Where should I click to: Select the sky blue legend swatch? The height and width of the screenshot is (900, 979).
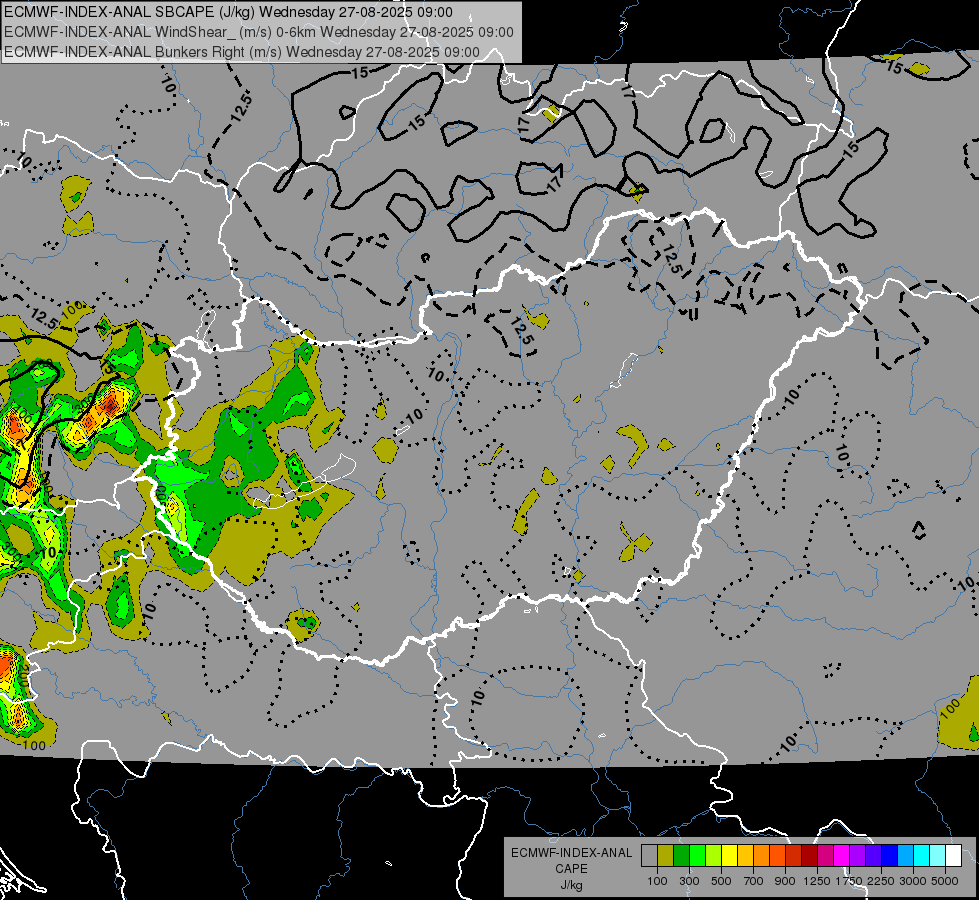point(905,856)
